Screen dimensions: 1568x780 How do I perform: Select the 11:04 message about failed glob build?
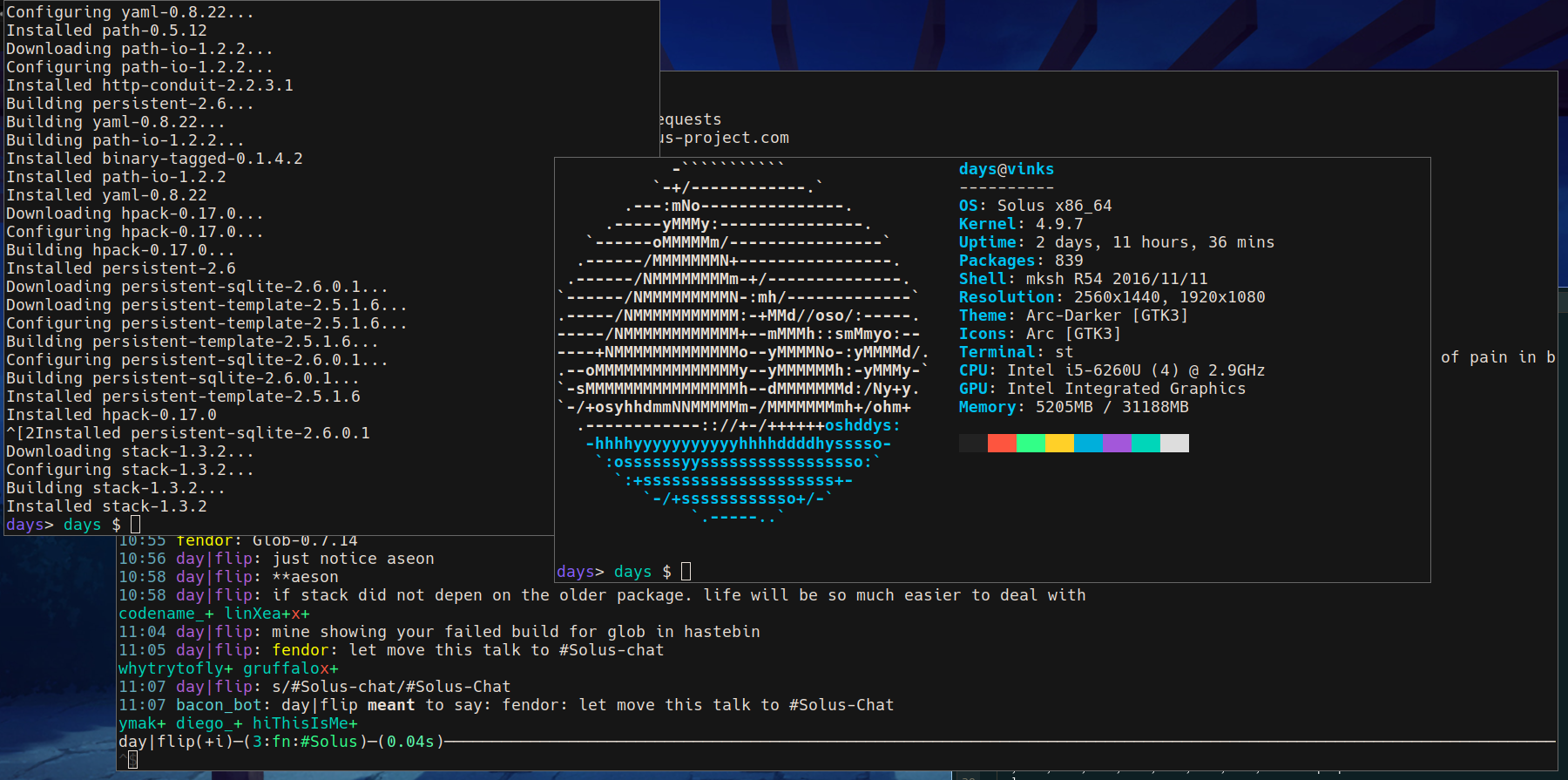pos(439,632)
